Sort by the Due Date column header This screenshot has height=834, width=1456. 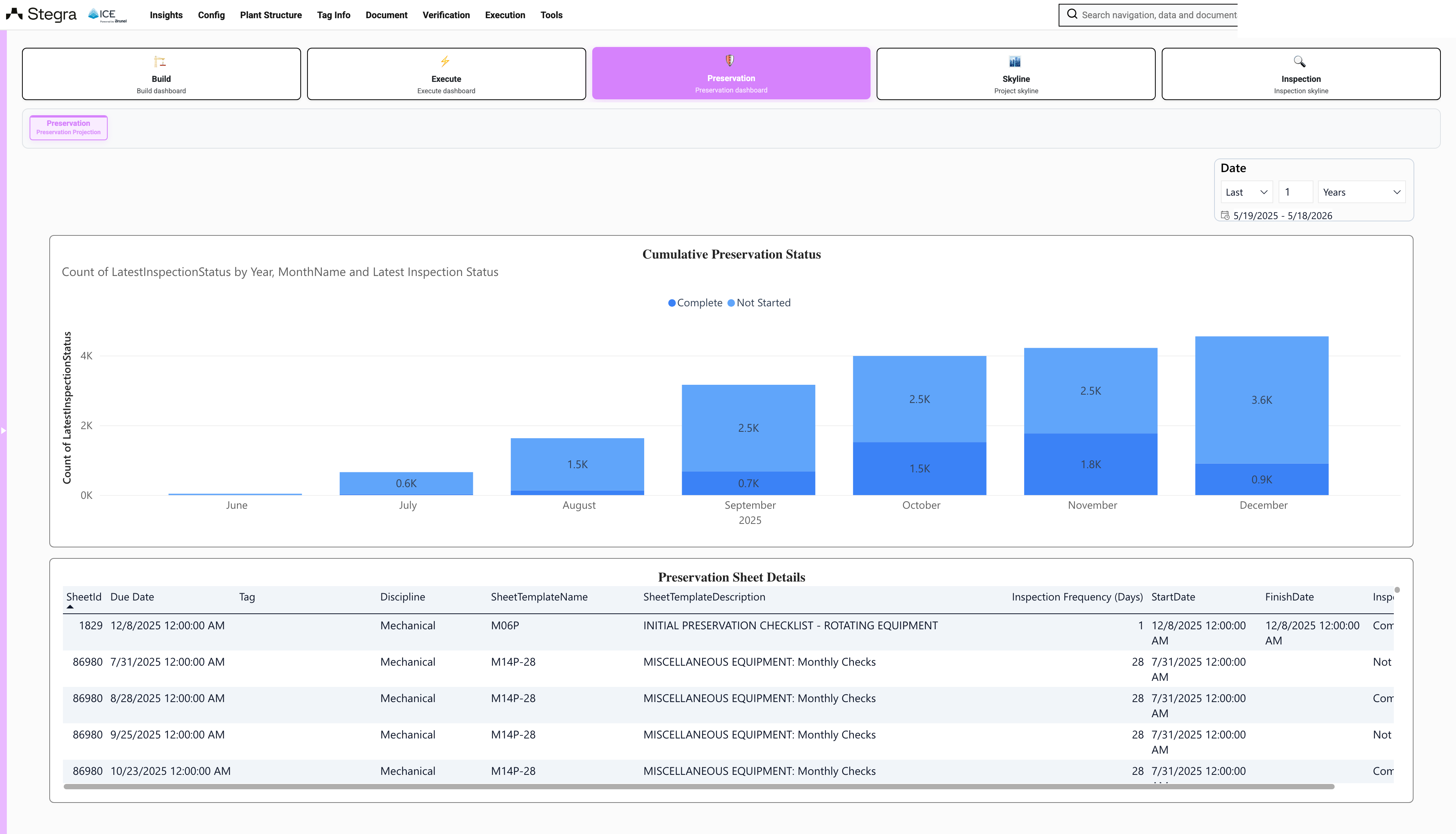tap(132, 597)
